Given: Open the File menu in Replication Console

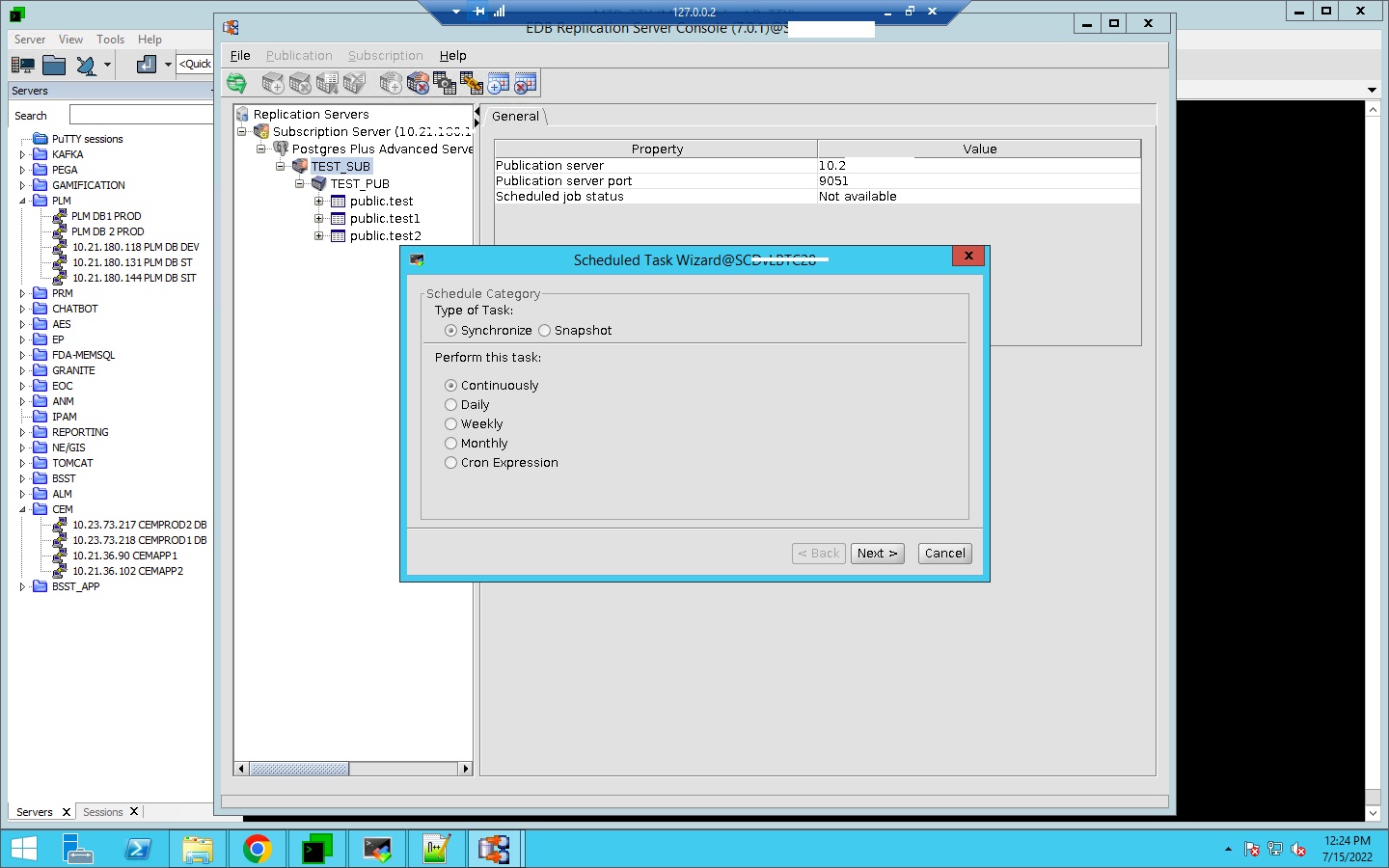Looking at the screenshot, I should click(240, 56).
